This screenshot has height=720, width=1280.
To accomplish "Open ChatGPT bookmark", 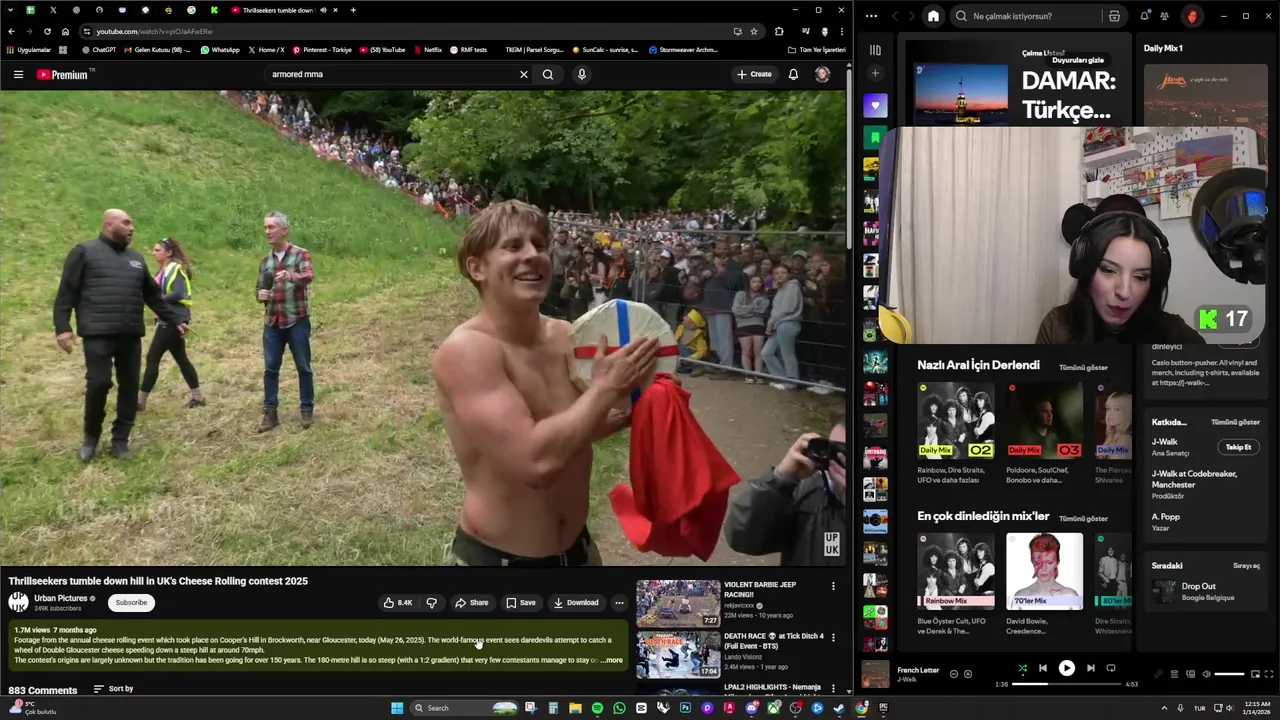I will coord(99,49).
